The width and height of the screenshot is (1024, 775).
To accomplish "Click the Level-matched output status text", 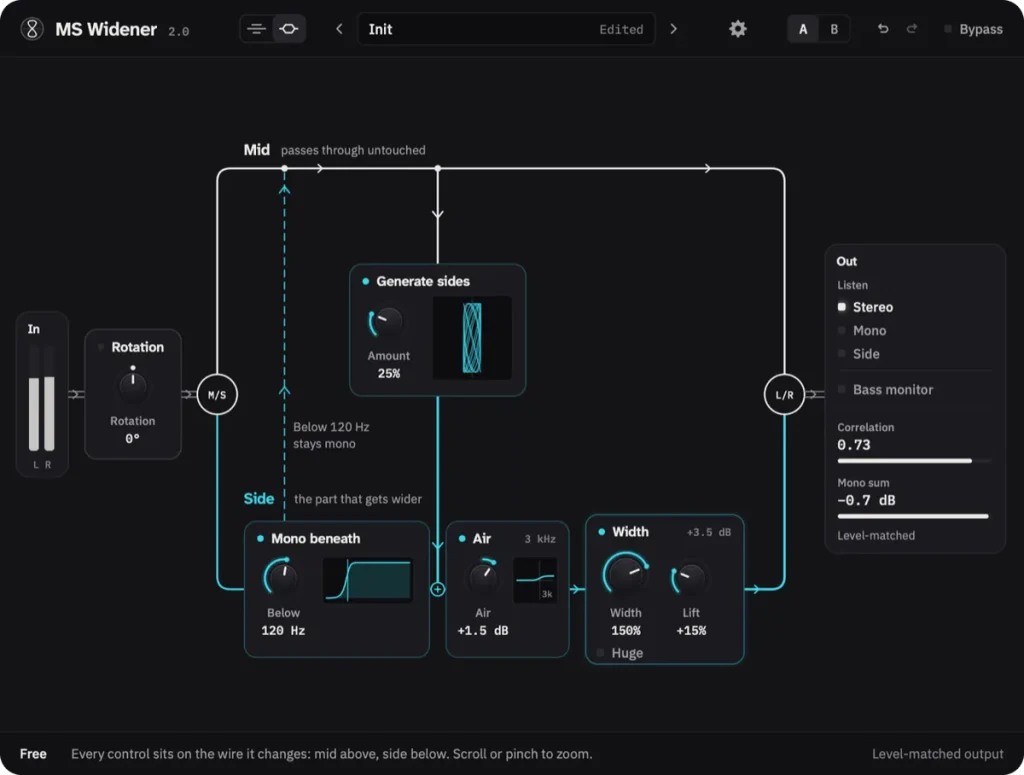I will tap(938, 753).
